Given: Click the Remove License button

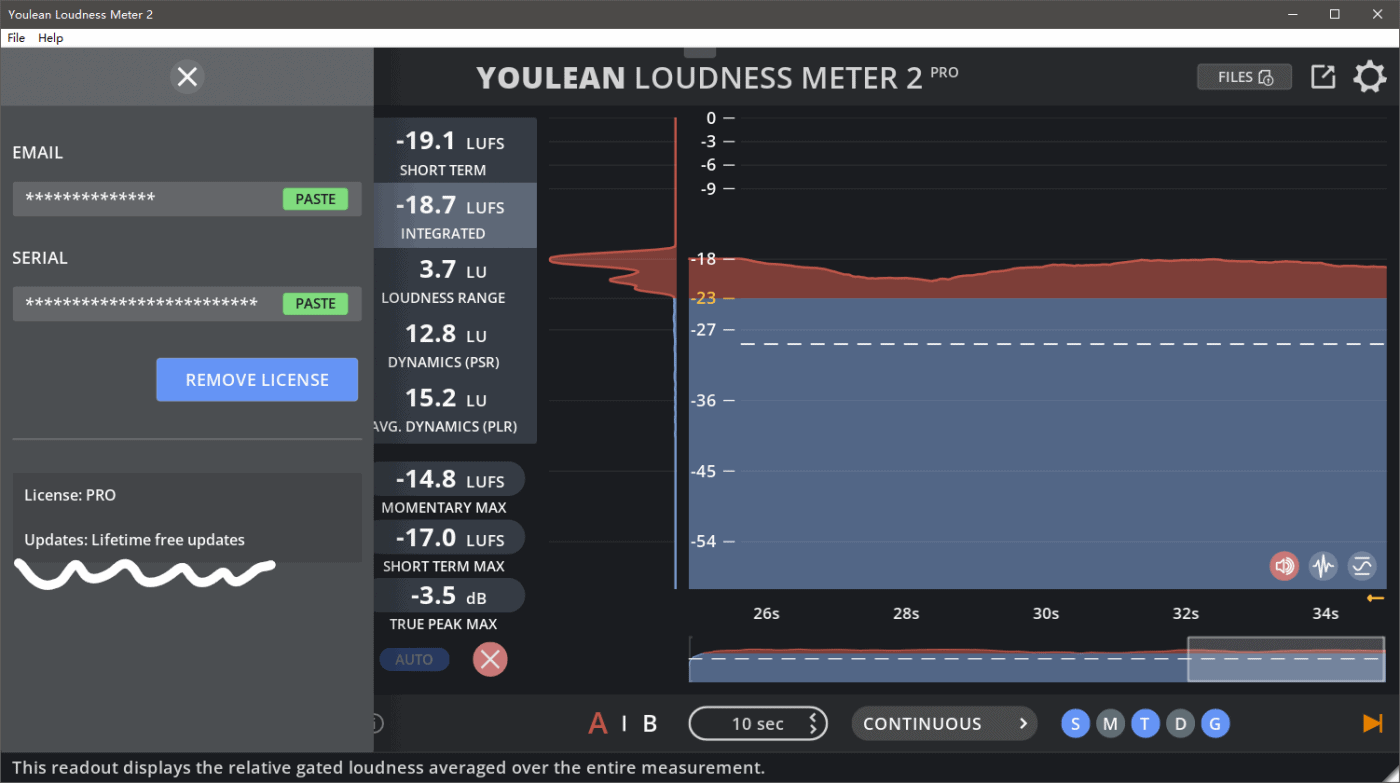Looking at the screenshot, I should (257, 380).
